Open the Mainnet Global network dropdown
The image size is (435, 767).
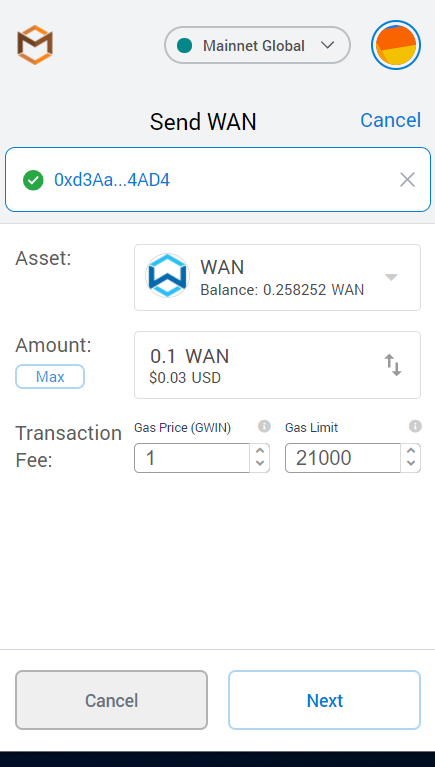point(257,45)
